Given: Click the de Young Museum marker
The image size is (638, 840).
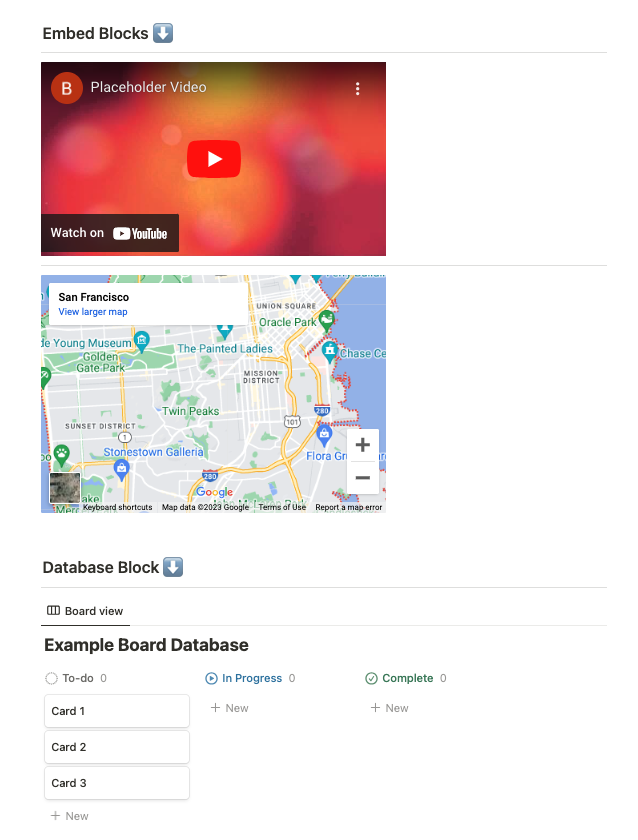Looking at the screenshot, I should pos(141,342).
